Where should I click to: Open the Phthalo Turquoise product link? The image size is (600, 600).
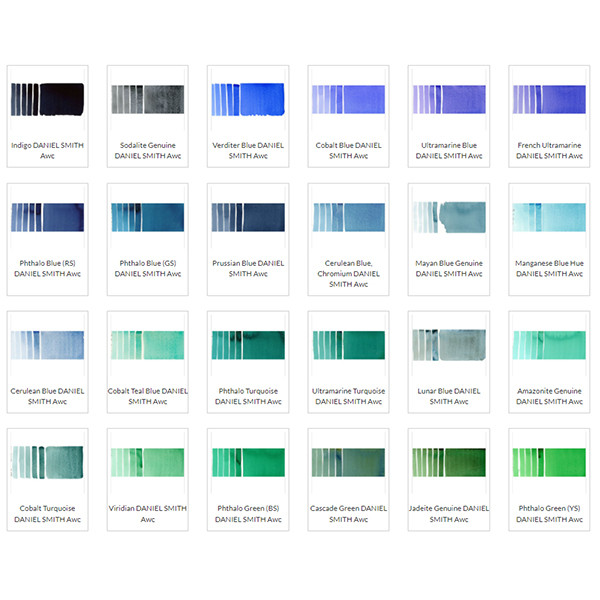tap(248, 396)
